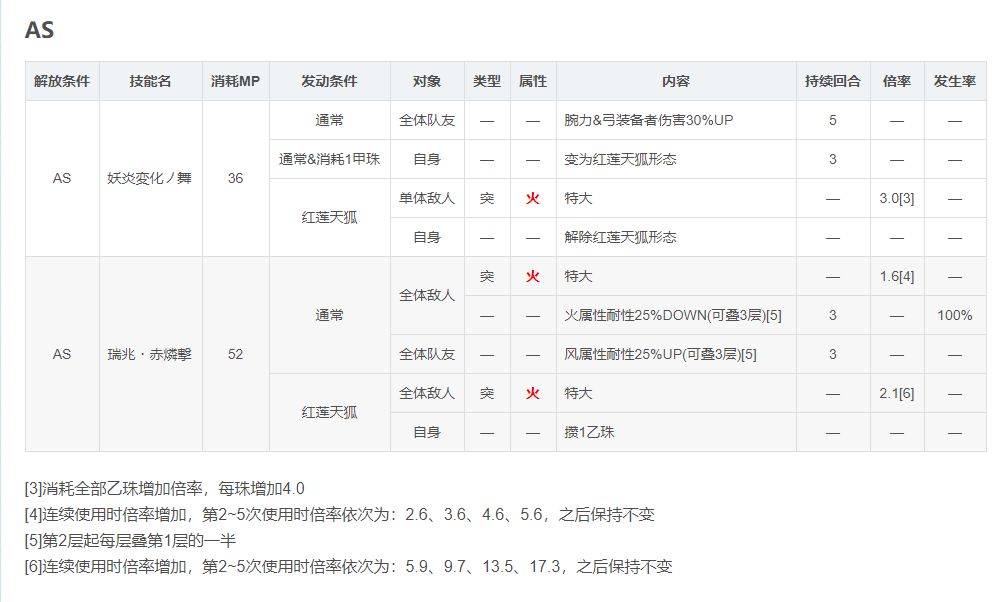
Task: Click the multiplier value 3.0[3]
Action: click(897, 198)
